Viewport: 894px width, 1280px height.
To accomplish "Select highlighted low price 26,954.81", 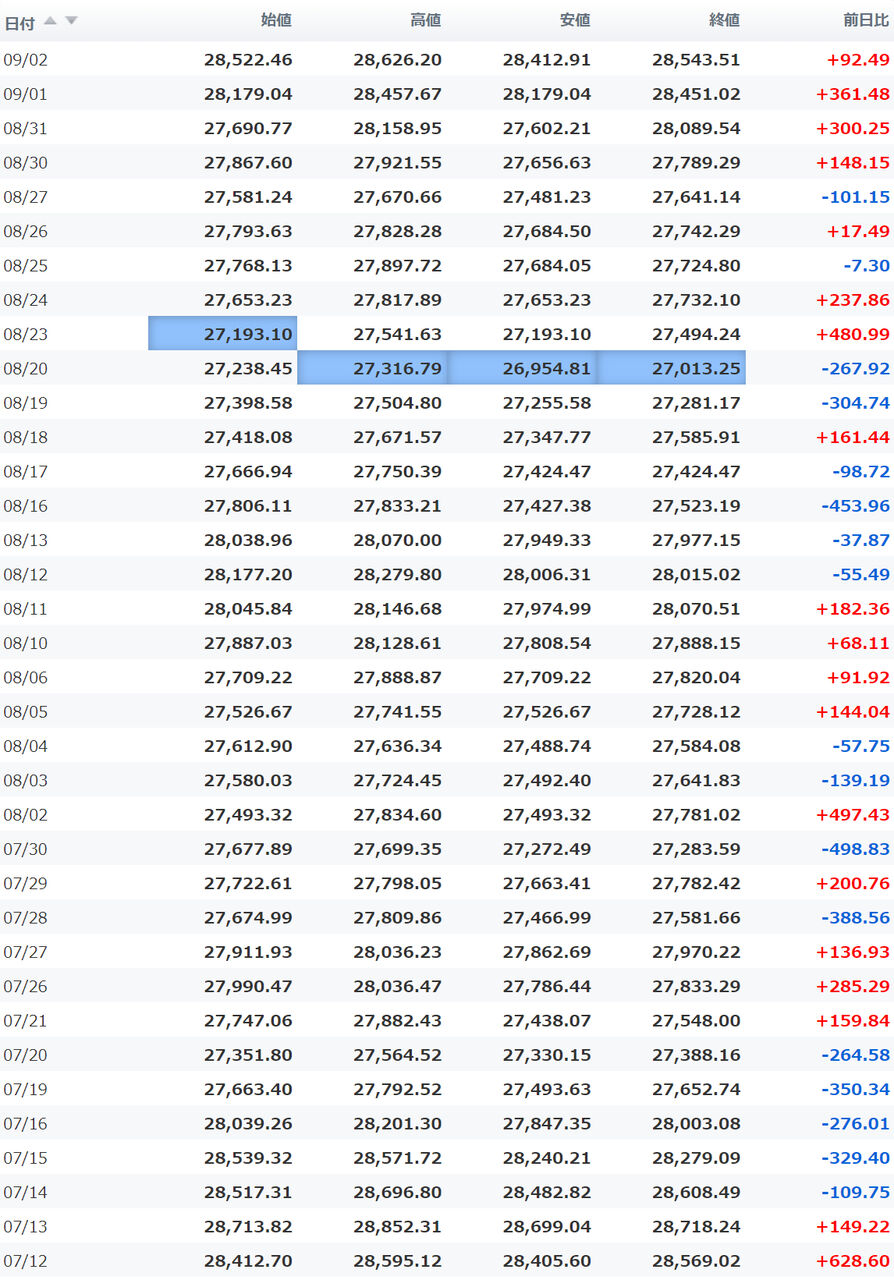I will [521, 368].
